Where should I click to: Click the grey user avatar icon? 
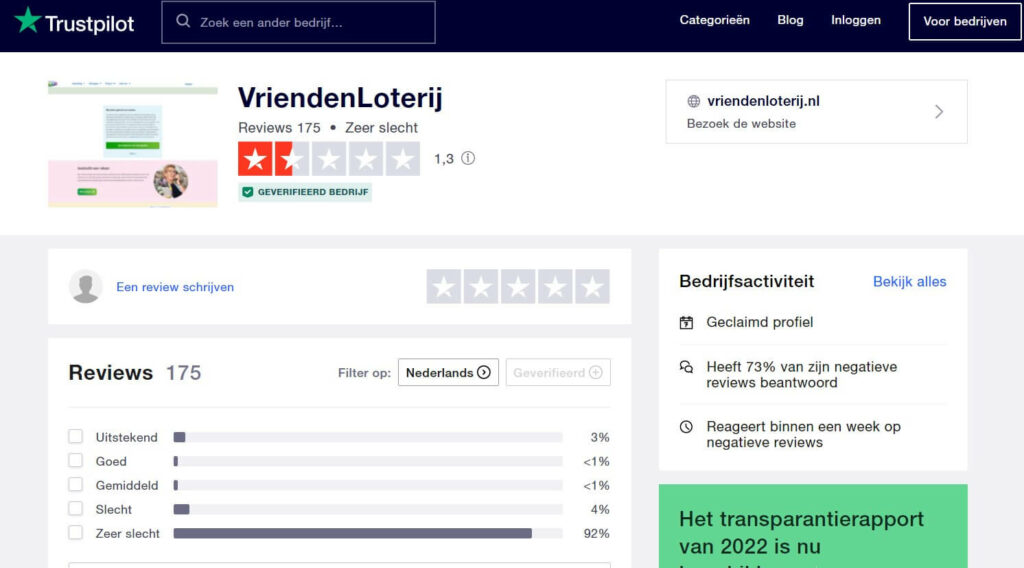(86, 287)
